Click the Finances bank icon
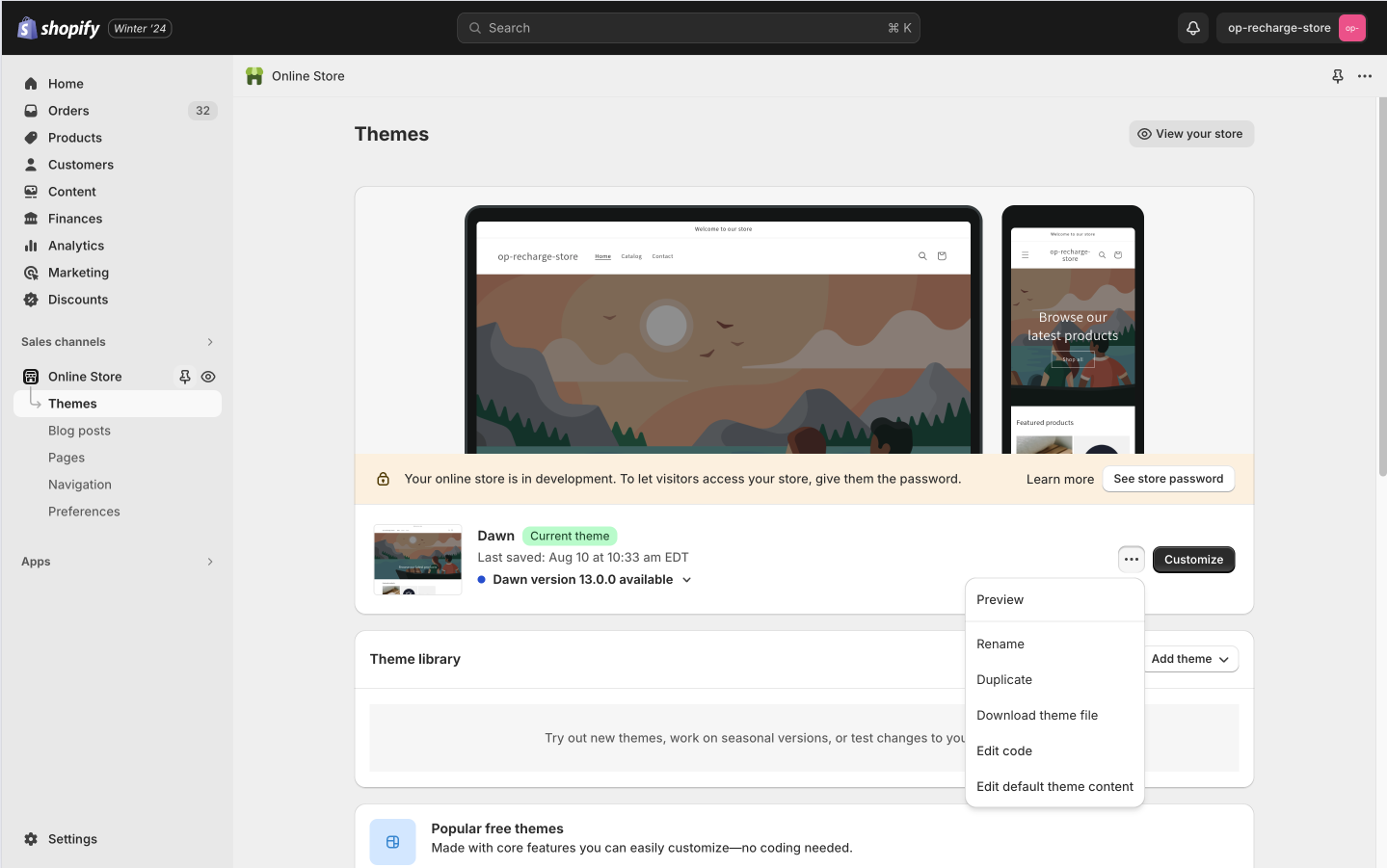 [31, 219]
